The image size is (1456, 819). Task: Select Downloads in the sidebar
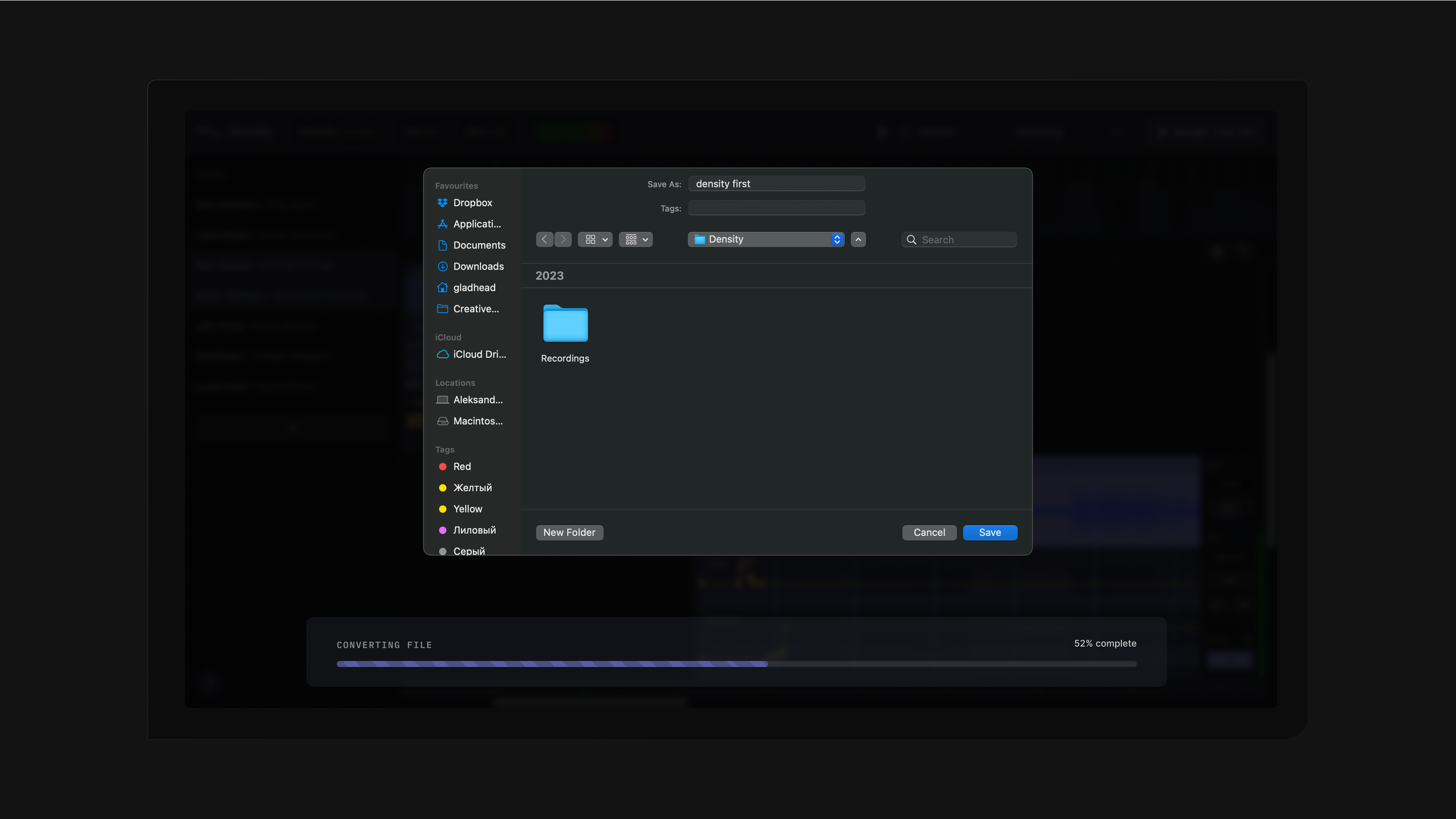click(x=478, y=267)
